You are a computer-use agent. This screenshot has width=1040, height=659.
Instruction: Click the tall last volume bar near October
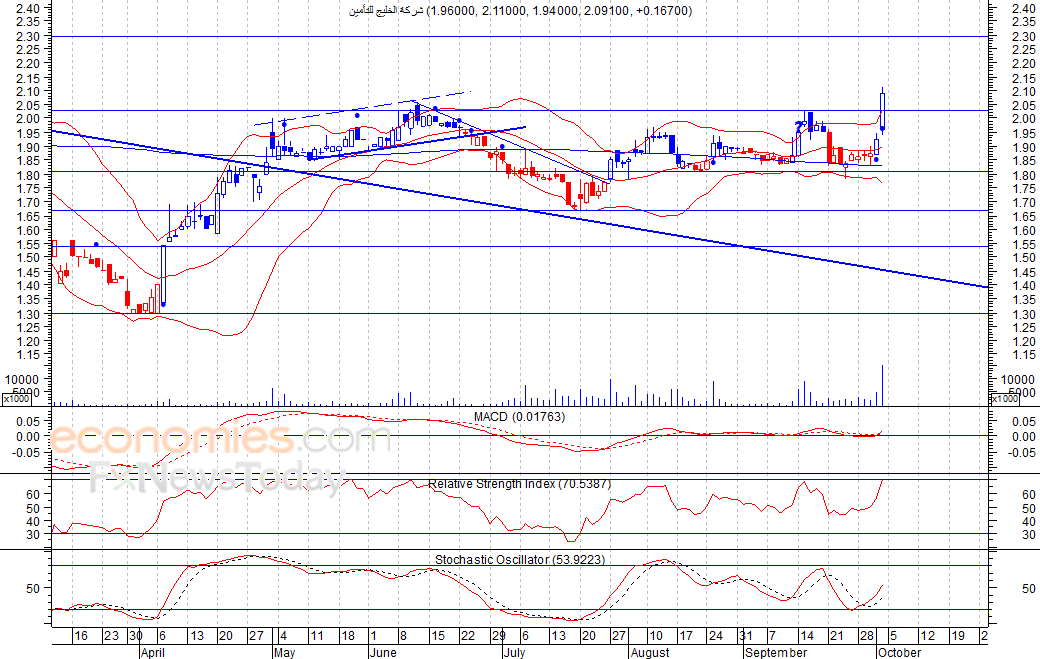(882, 385)
